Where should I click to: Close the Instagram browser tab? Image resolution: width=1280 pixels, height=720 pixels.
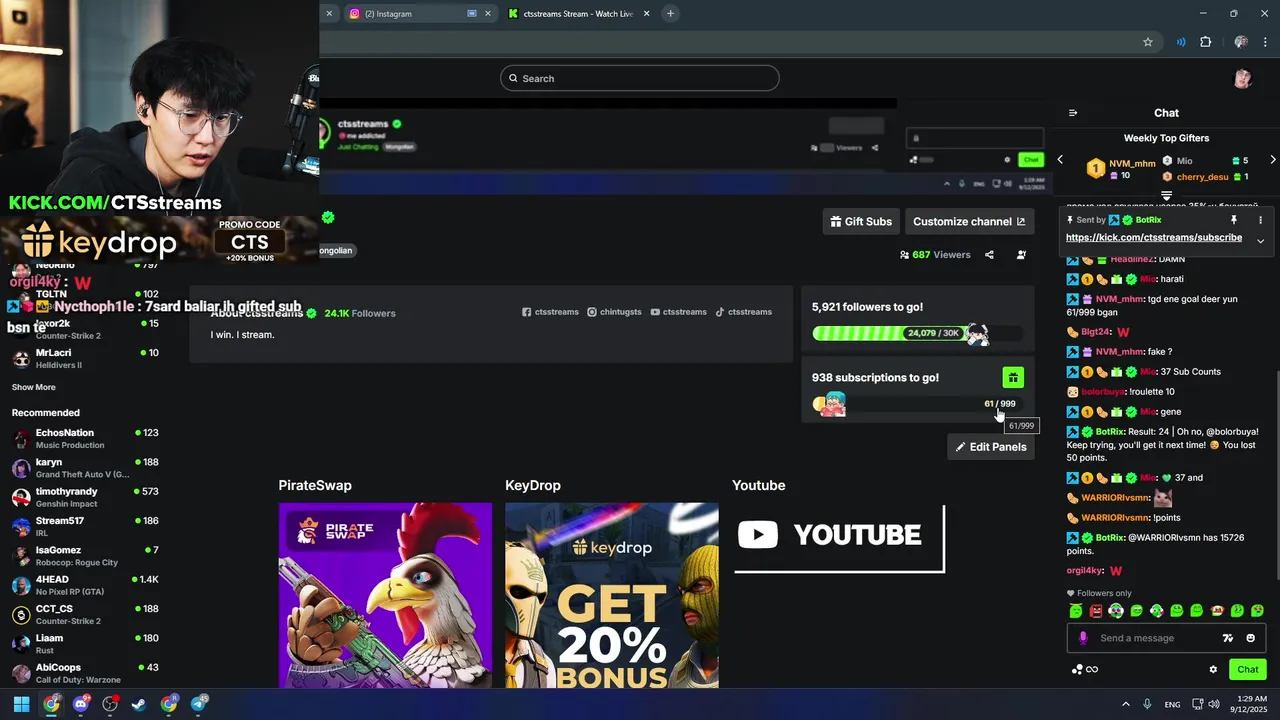click(x=488, y=14)
